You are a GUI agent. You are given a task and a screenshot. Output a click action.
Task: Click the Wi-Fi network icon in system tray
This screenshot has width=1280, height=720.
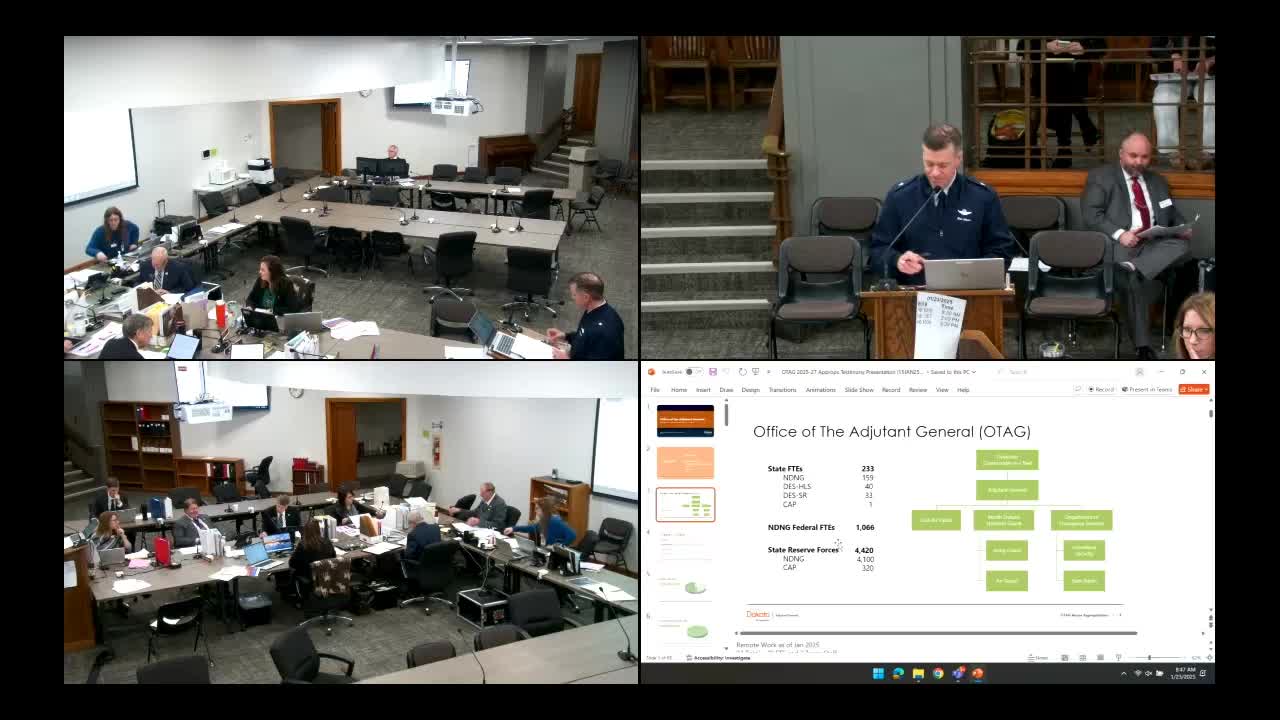[1138, 673]
